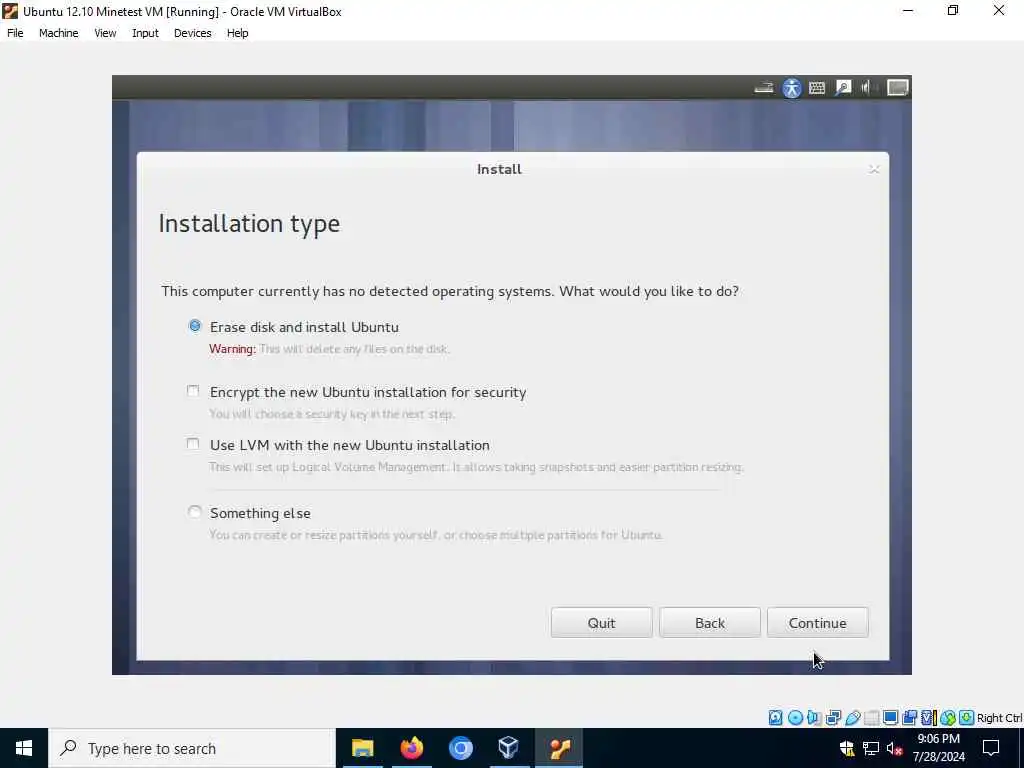Open Windows Security tray icon

click(847, 748)
